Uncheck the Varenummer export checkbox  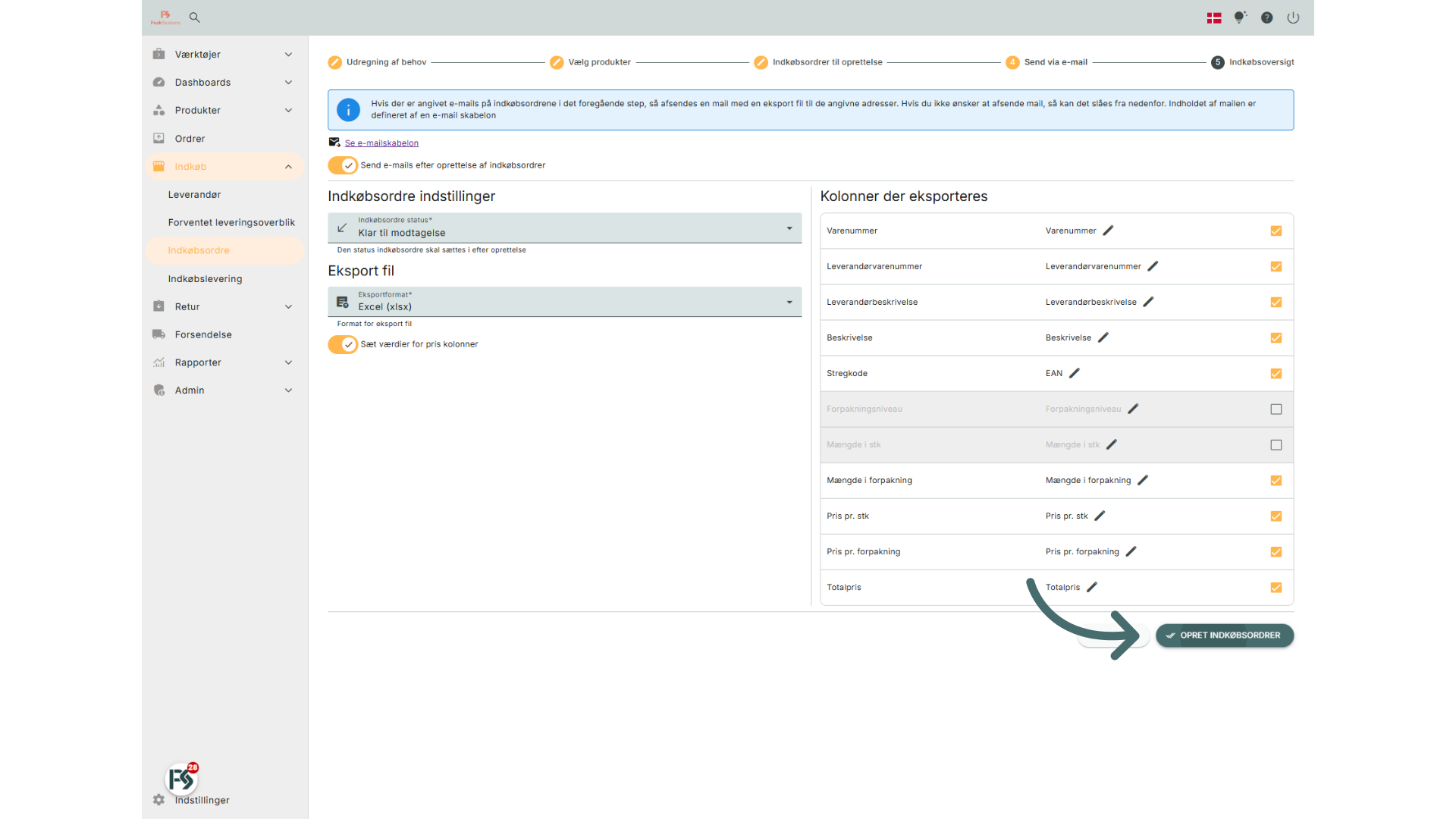coord(1276,231)
